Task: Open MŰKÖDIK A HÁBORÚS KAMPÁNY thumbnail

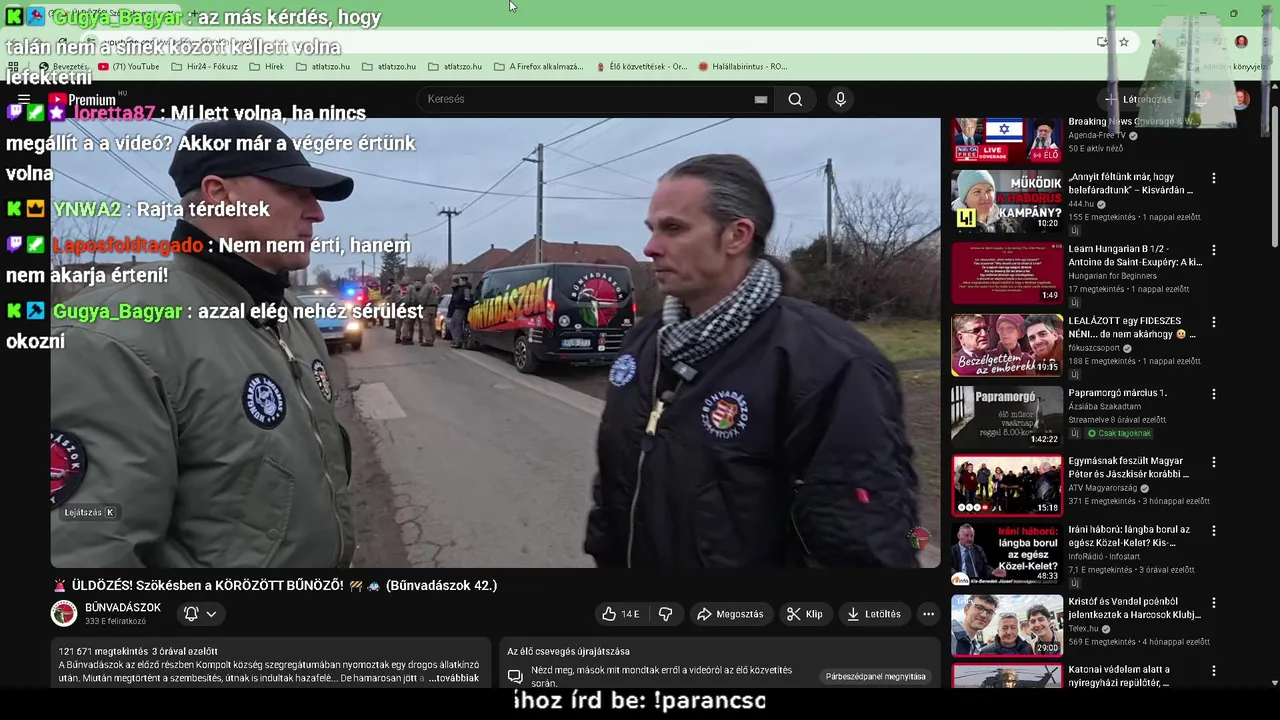Action: coord(1007,200)
